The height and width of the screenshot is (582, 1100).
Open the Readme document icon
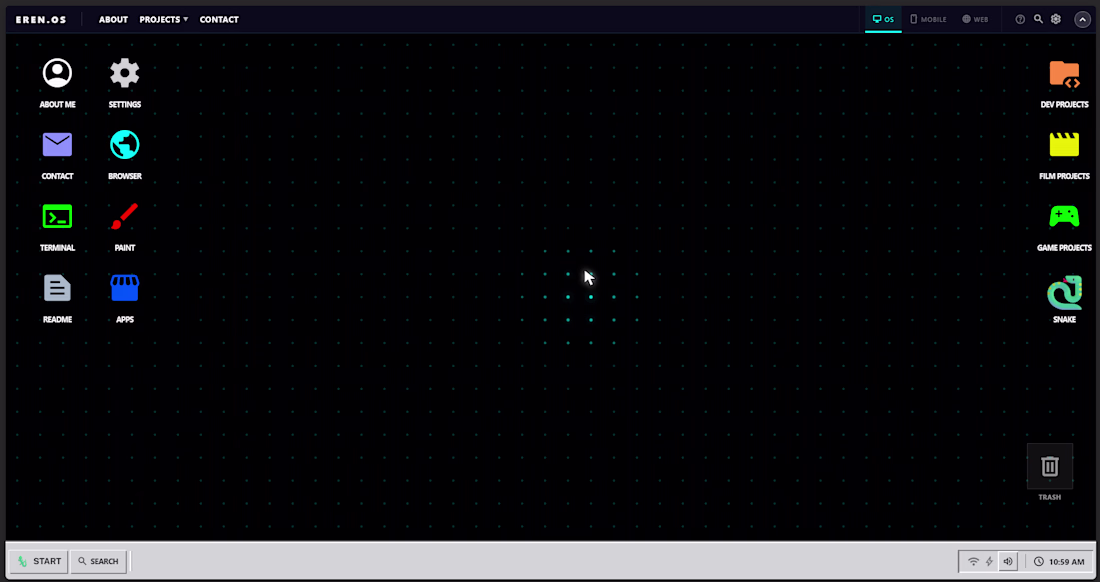[x=58, y=288]
